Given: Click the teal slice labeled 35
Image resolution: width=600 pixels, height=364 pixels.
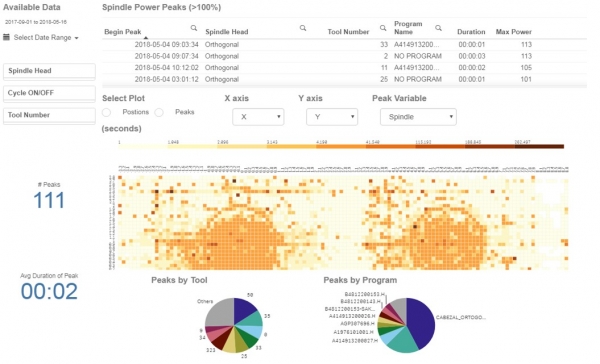Looking at the screenshot, I should [x=253, y=318].
